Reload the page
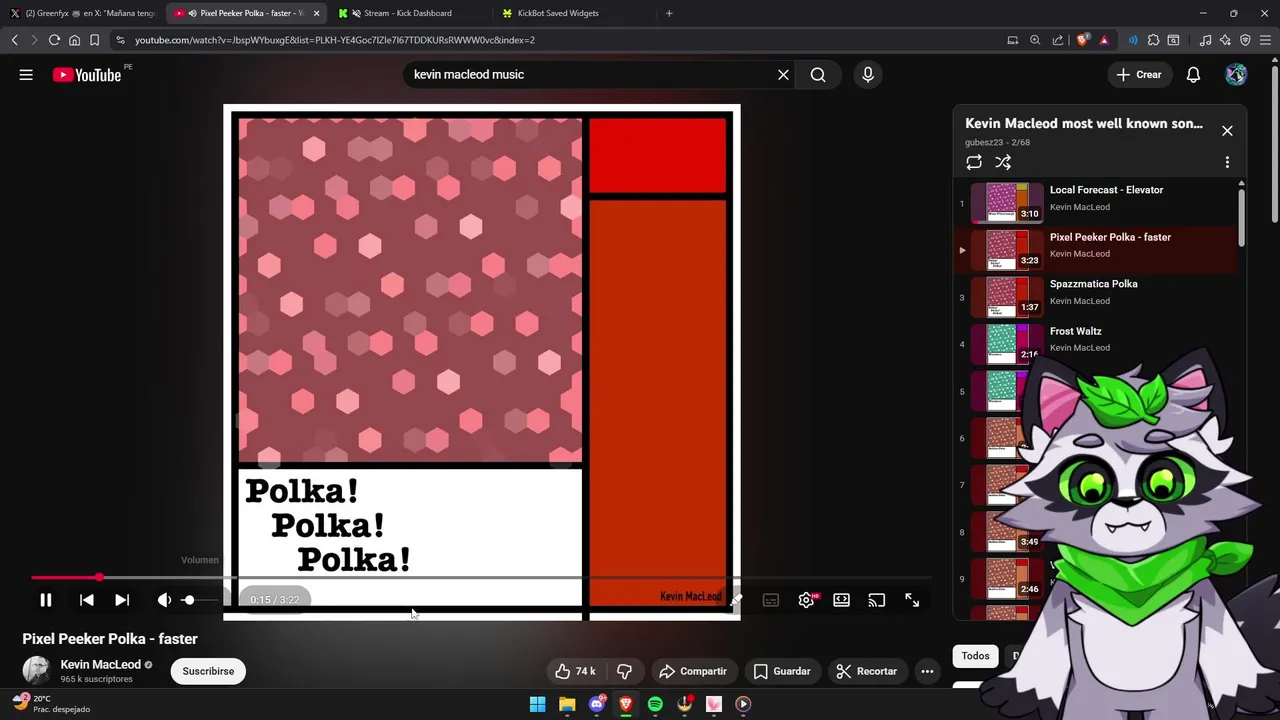Viewport: 1280px width, 720px height. tap(54, 40)
